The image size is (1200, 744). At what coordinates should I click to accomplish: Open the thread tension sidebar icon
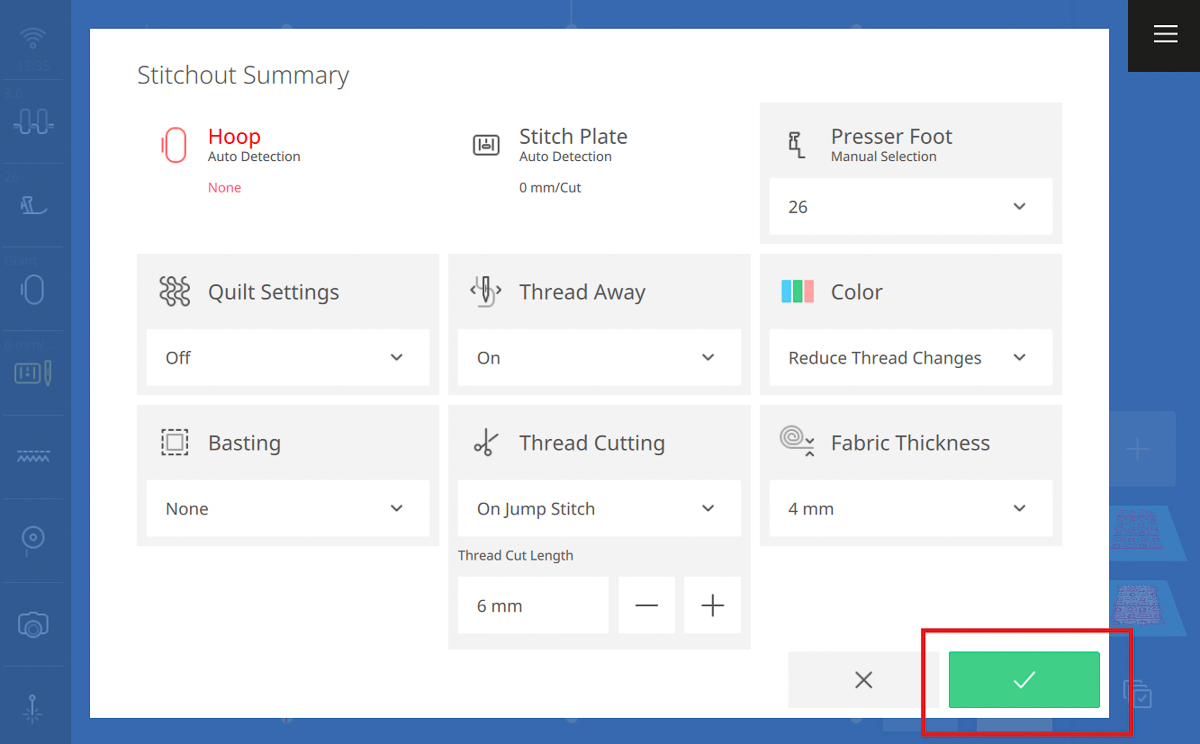click(33, 120)
